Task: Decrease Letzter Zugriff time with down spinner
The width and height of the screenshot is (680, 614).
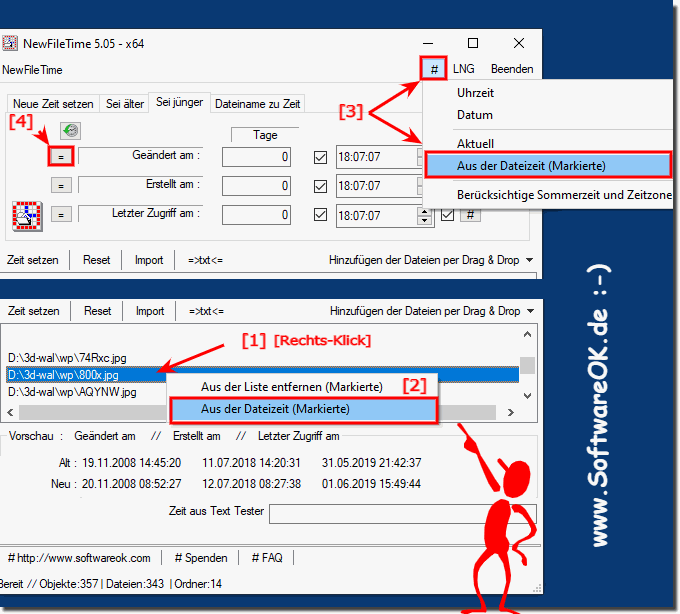Action: pyautogui.click(x=425, y=220)
